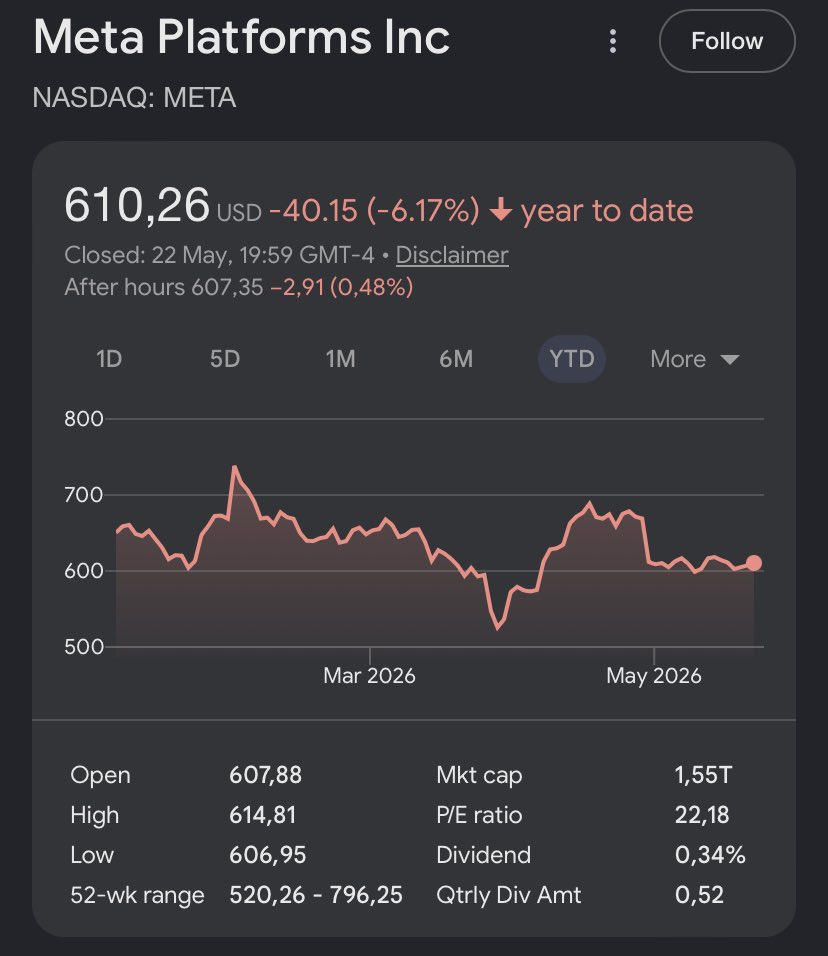Click the Low value 606,95

coord(268,855)
